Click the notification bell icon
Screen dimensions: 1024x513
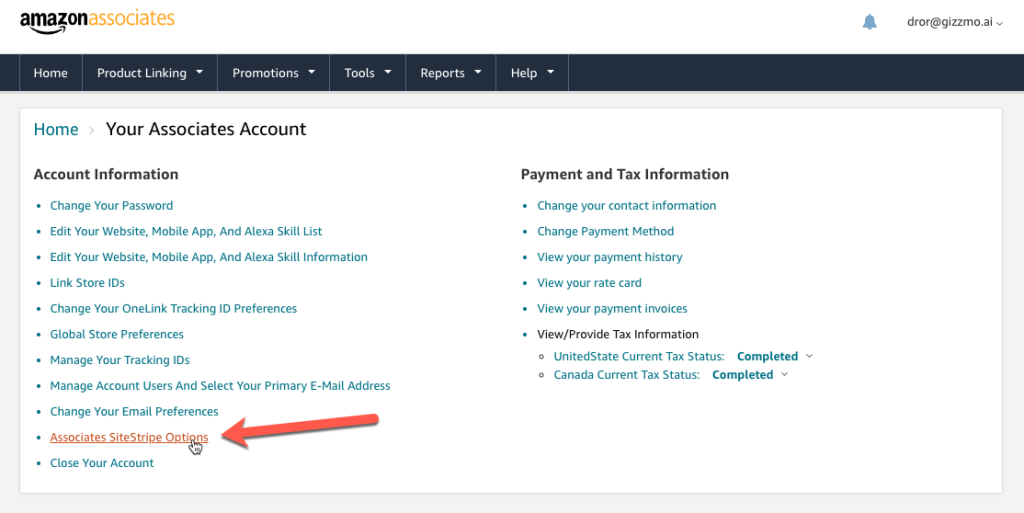click(869, 22)
